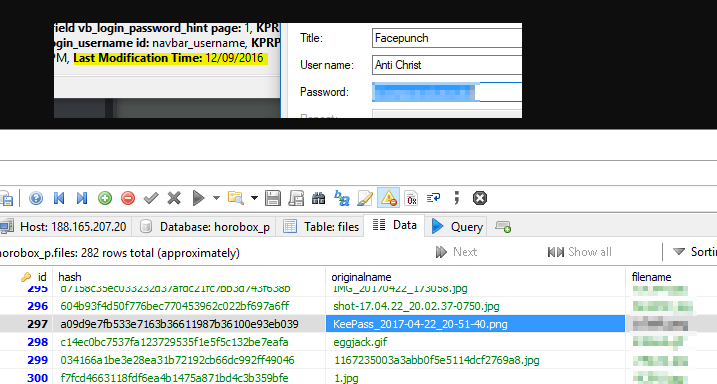
Task: Select row id 297
Action: point(37,324)
